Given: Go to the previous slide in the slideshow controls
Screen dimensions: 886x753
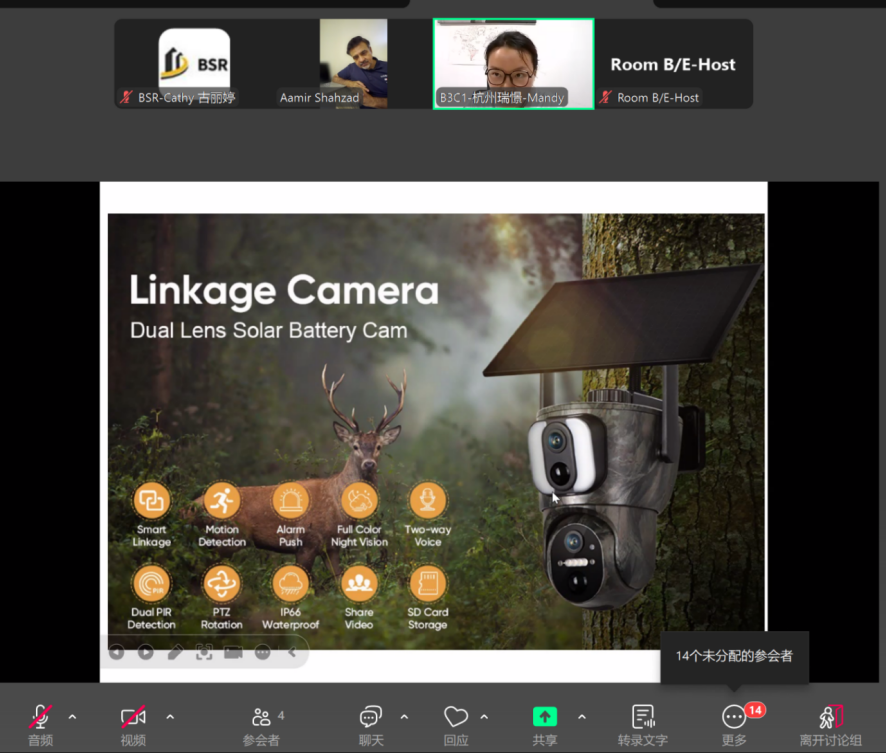Looking at the screenshot, I should tap(117, 652).
